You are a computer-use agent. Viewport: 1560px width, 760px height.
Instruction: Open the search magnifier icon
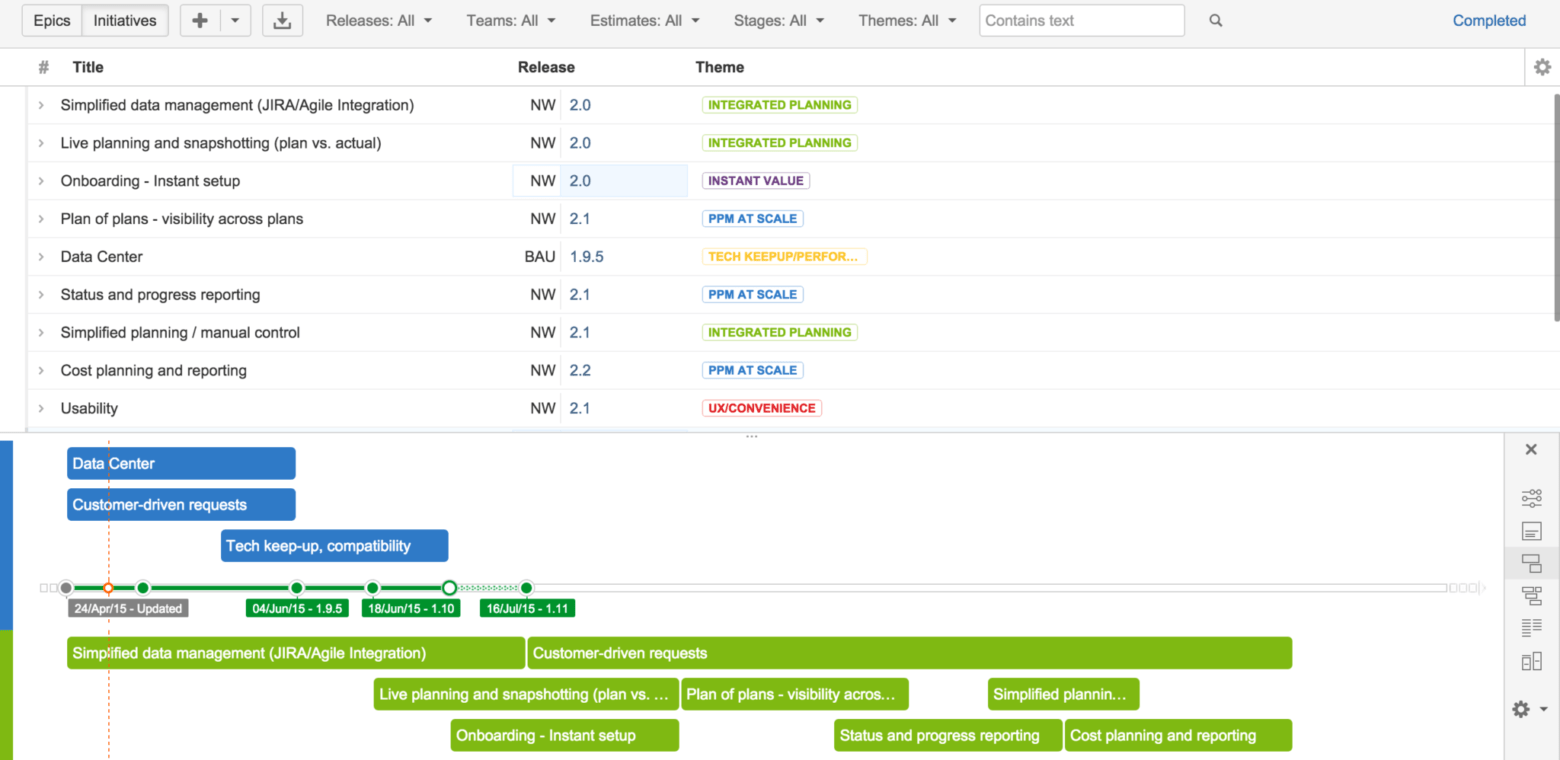[x=1214, y=20]
